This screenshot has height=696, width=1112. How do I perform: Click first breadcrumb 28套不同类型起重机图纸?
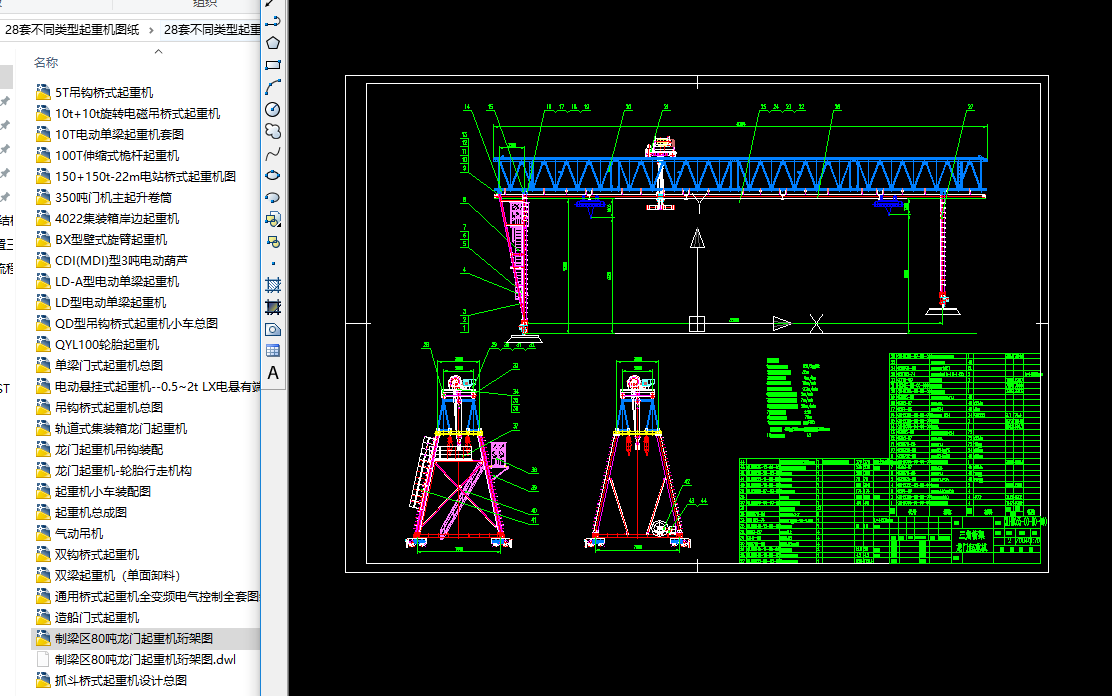71,29
